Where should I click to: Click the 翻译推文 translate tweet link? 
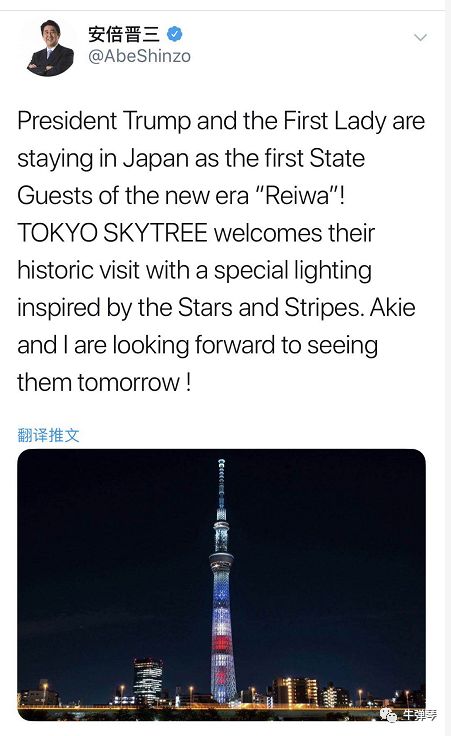(48, 435)
